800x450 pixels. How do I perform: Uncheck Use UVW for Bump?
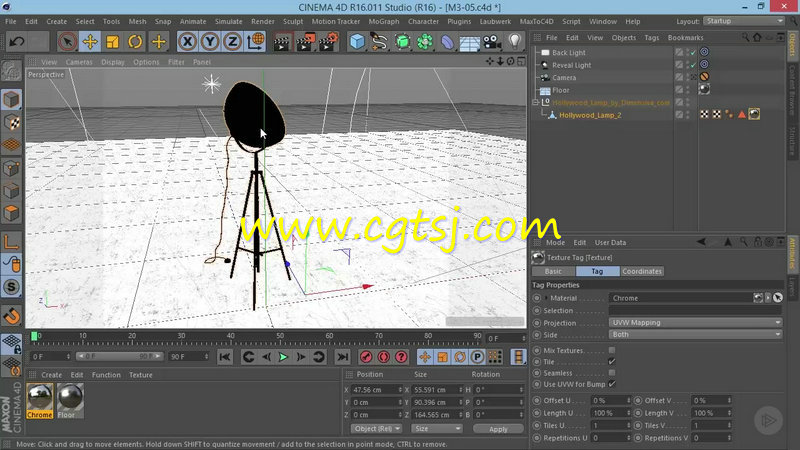(612, 384)
